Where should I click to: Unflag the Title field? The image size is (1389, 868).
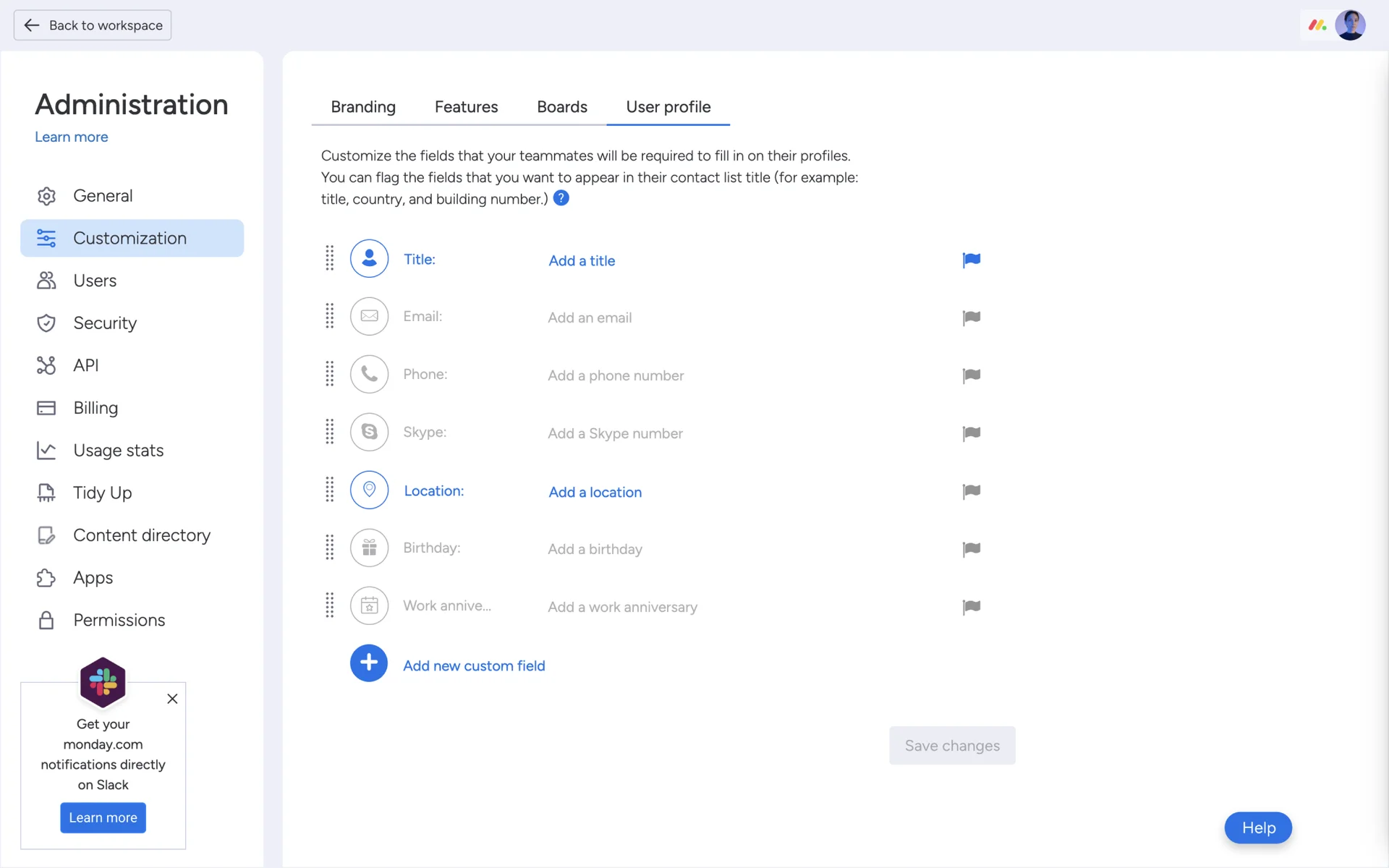coord(971,260)
